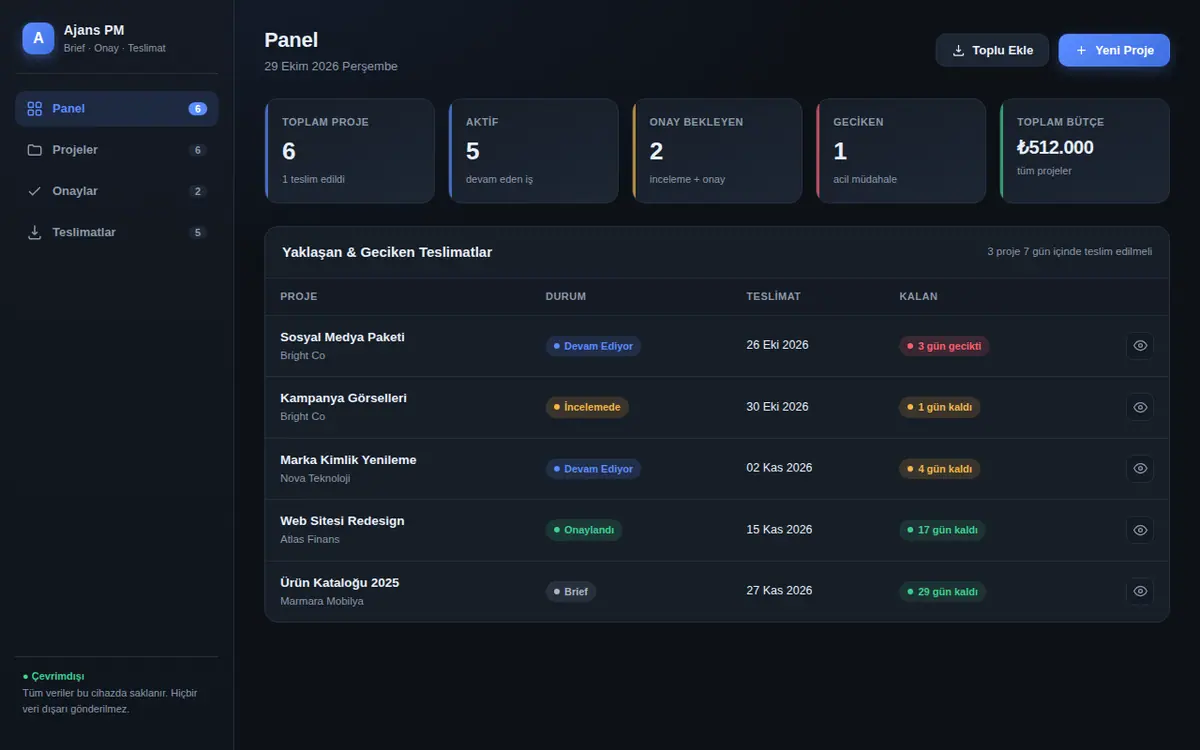Viewport: 1200px width, 750px height.
Task: Select the Aktif stat card
Action: coord(533,151)
